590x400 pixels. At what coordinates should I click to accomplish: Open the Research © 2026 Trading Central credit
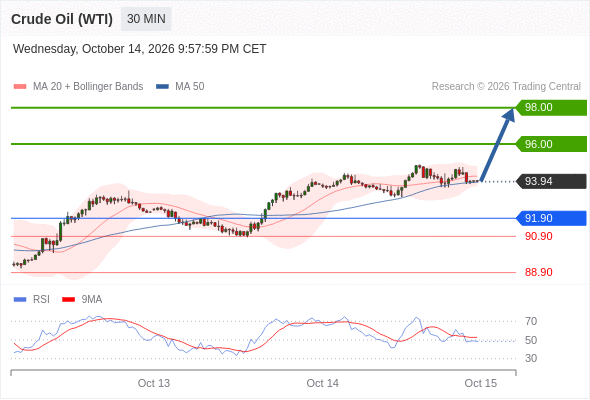[x=506, y=87]
